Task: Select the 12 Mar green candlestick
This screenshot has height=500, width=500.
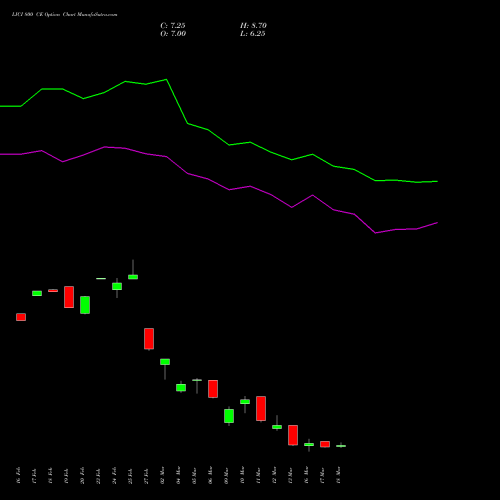Action: point(277,427)
